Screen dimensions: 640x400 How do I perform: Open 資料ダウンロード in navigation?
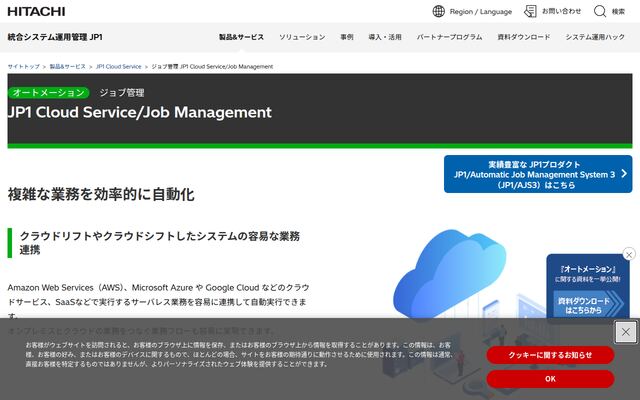click(524, 37)
